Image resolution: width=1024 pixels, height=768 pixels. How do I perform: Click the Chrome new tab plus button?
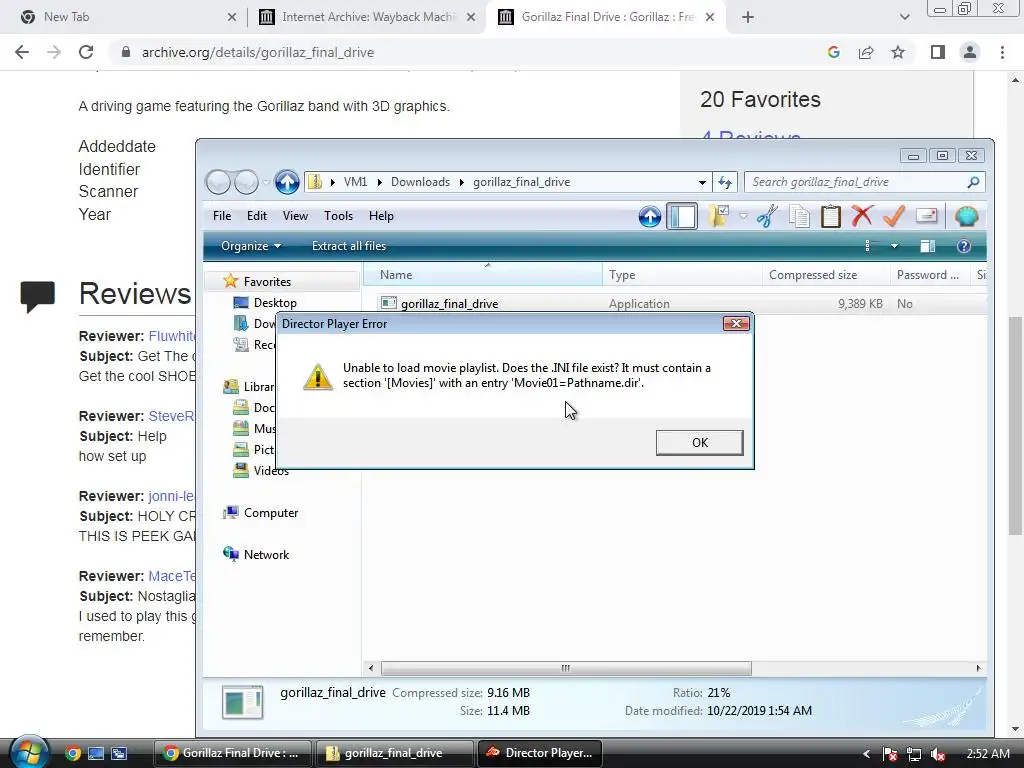(x=748, y=17)
